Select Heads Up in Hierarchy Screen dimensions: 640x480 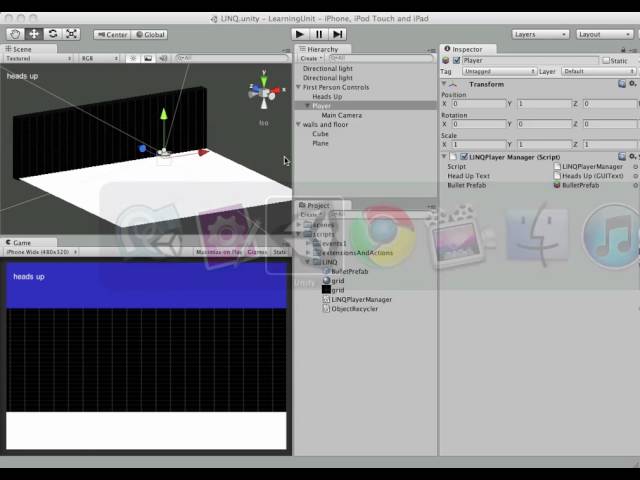pos(327,96)
